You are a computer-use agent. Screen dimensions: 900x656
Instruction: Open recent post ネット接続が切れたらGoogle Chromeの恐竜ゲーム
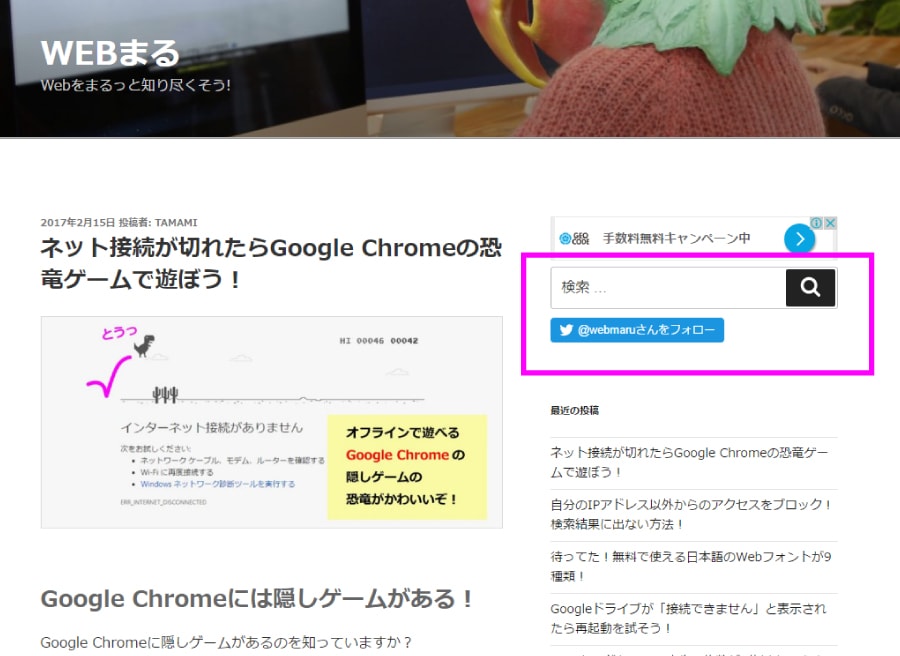point(689,462)
